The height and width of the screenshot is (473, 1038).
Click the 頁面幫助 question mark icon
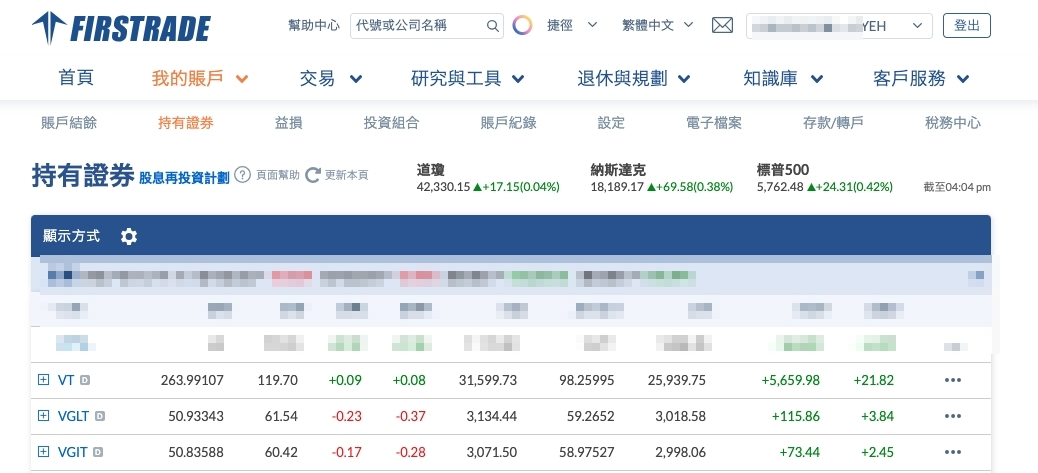coord(243,175)
